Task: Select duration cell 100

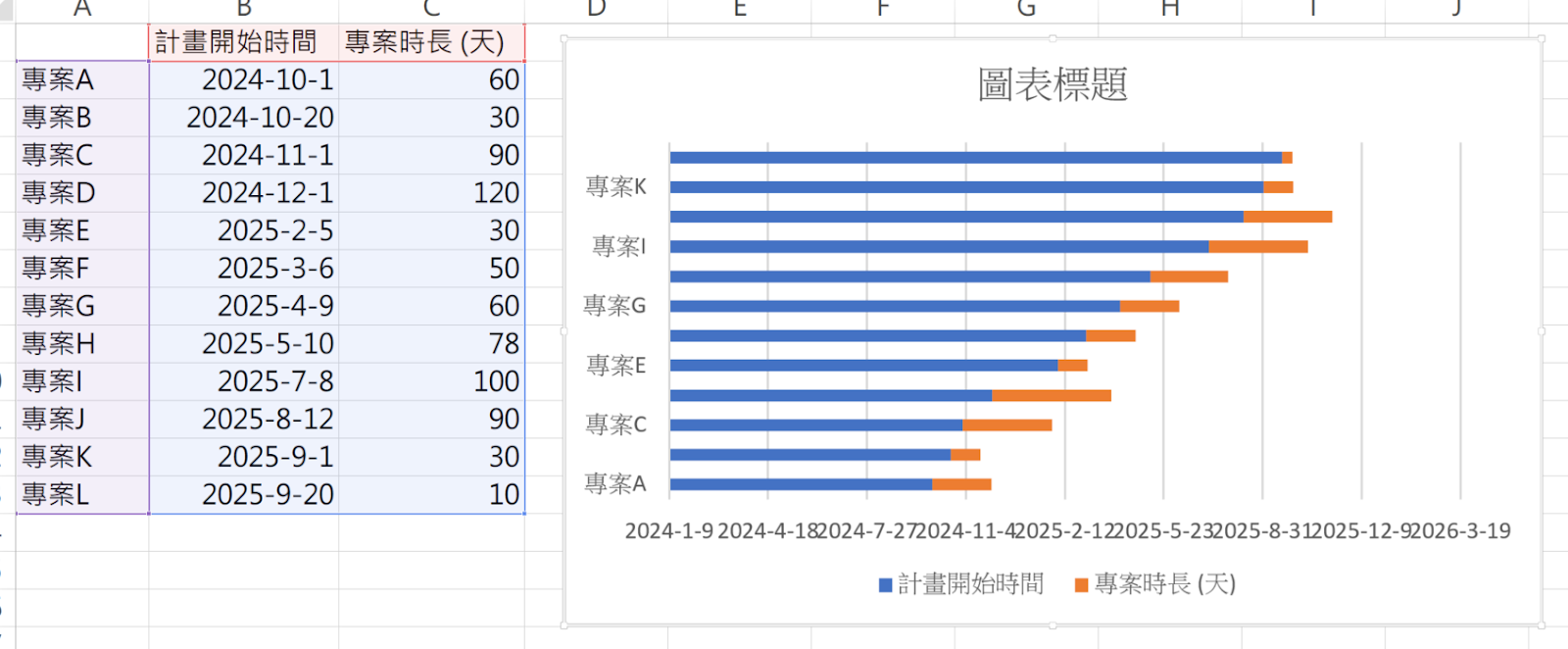Action: (432, 381)
